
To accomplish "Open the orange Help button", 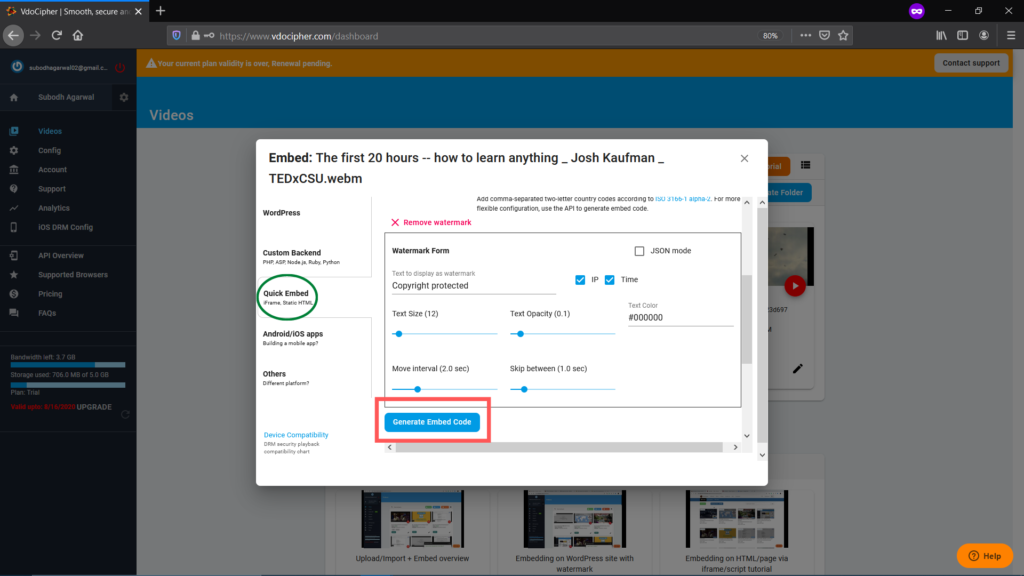I will (984, 556).
